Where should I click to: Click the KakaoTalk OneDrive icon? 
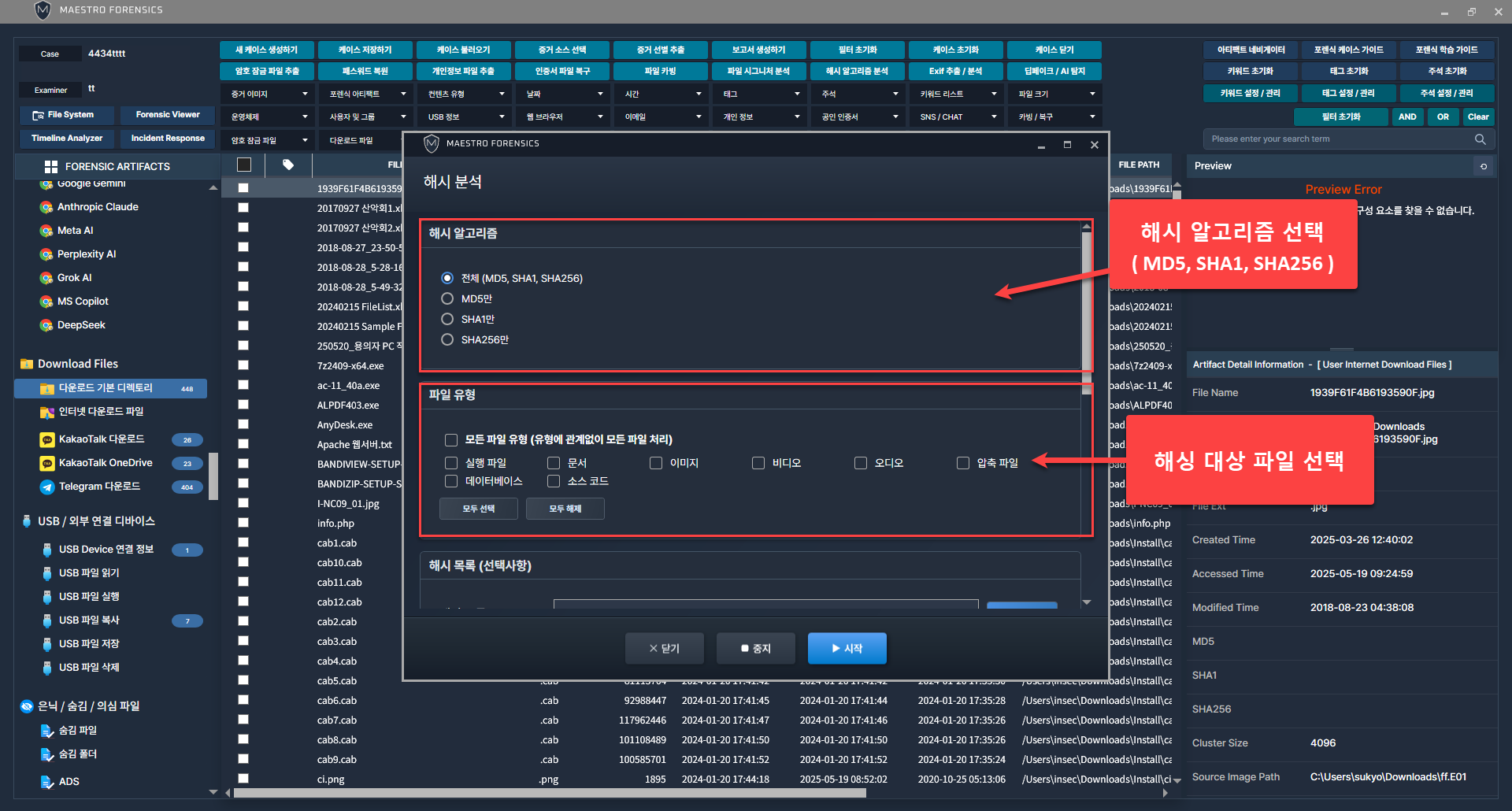click(47, 463)
